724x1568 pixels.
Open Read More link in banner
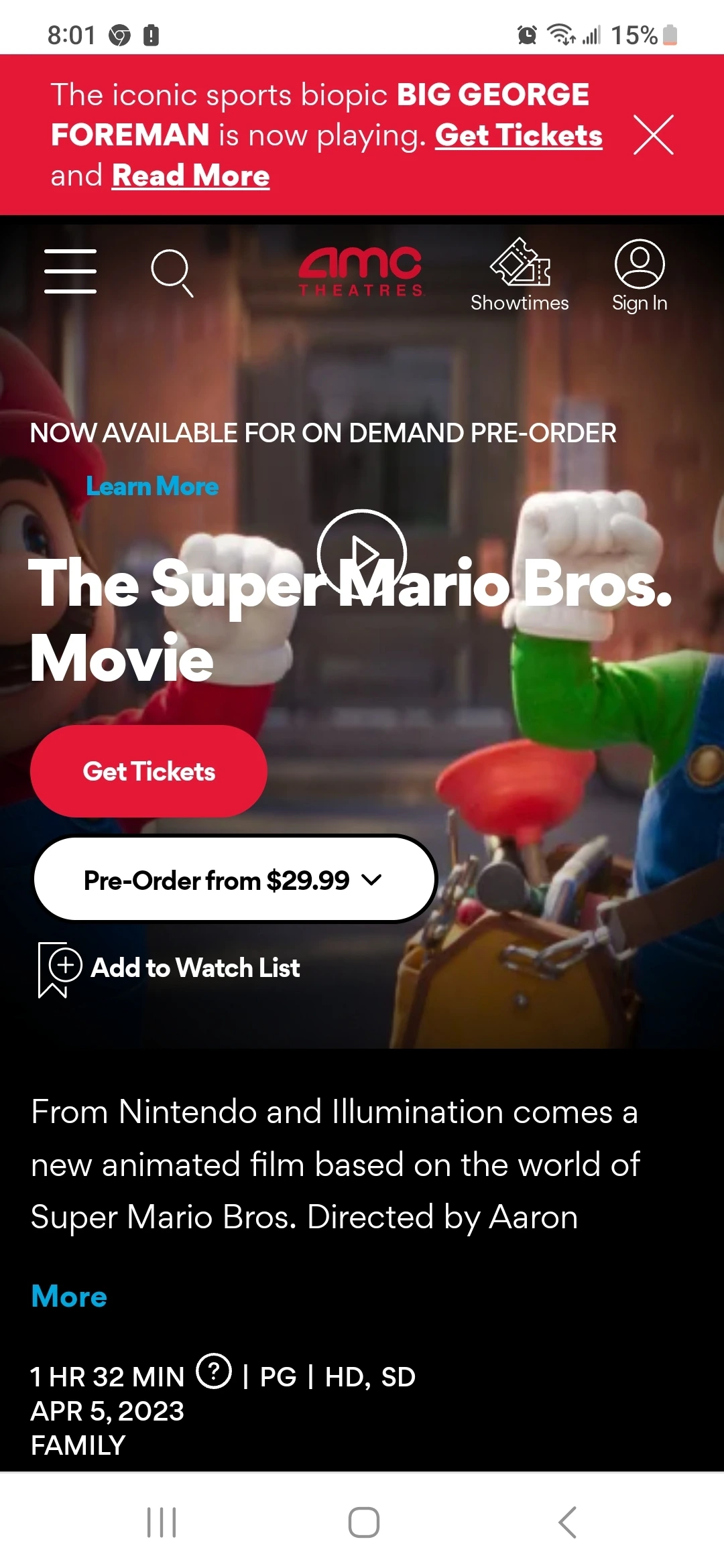click(x=191, y=176)
